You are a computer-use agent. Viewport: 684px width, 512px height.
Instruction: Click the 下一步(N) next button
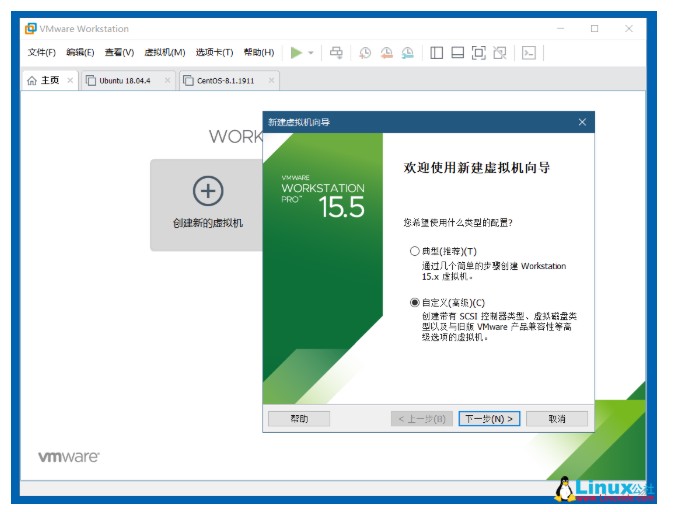[489, 419]
